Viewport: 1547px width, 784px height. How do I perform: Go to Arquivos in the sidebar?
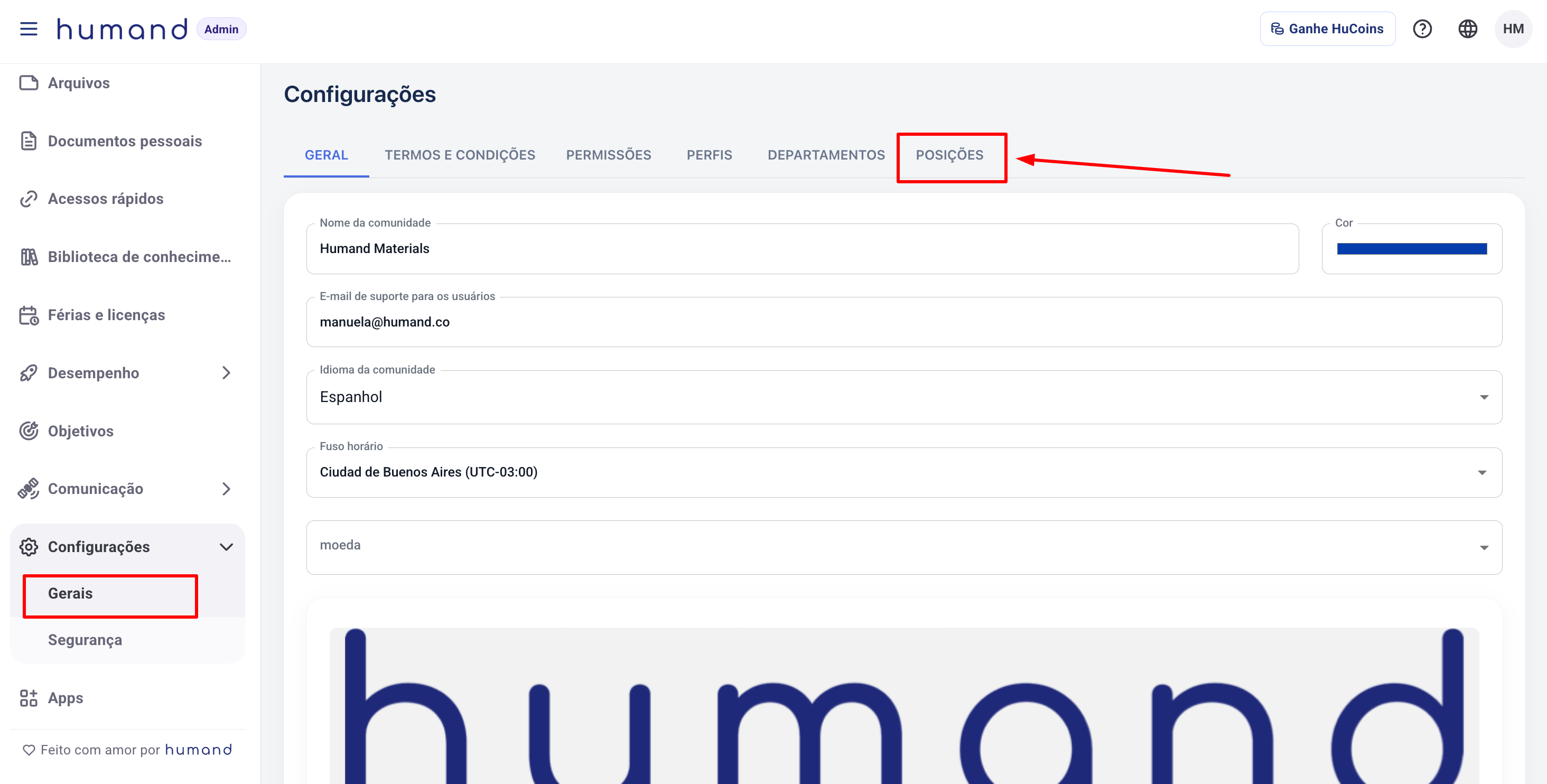click(x=127, y=83)
